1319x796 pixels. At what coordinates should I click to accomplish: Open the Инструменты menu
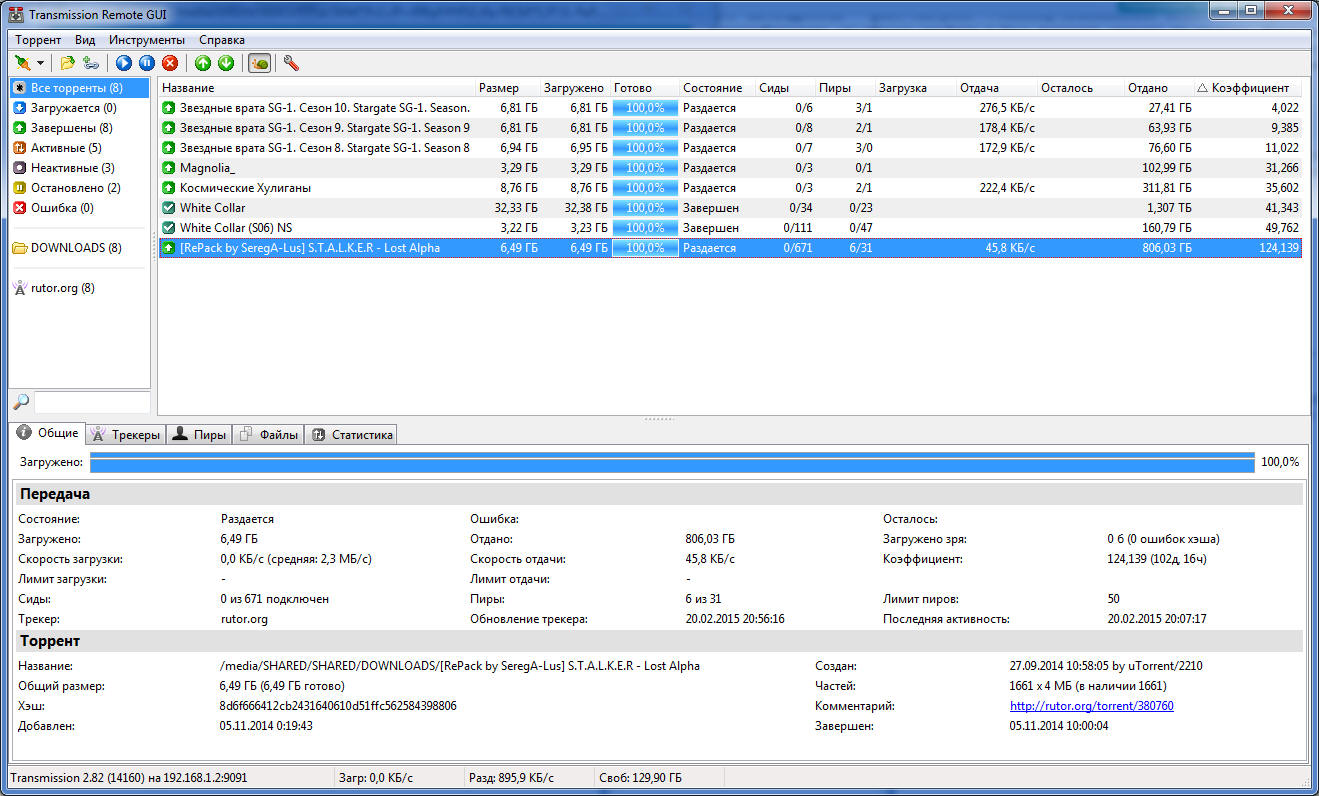tap(147, 40)
